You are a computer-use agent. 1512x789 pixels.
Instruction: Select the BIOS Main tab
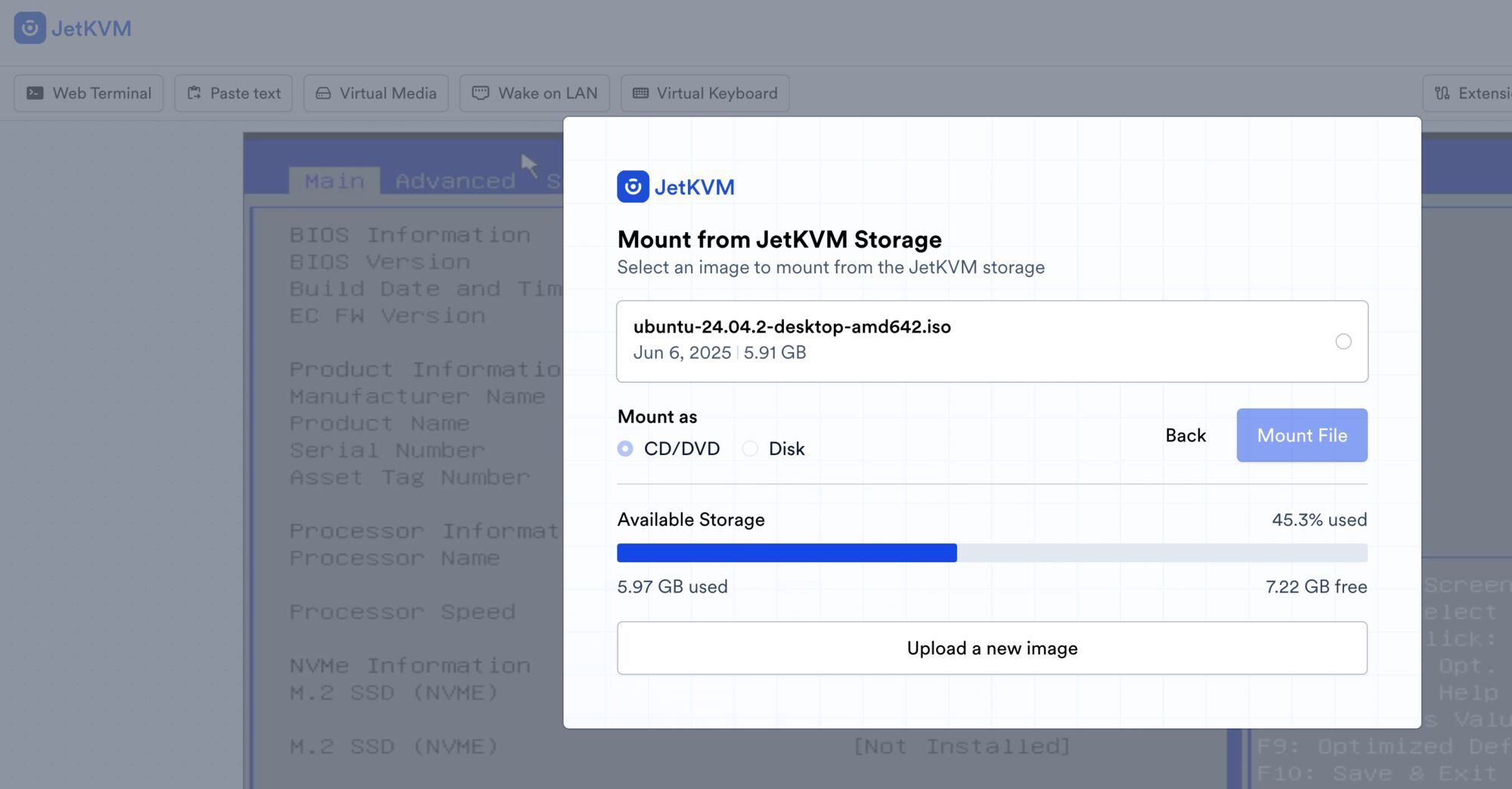(334, 181)
